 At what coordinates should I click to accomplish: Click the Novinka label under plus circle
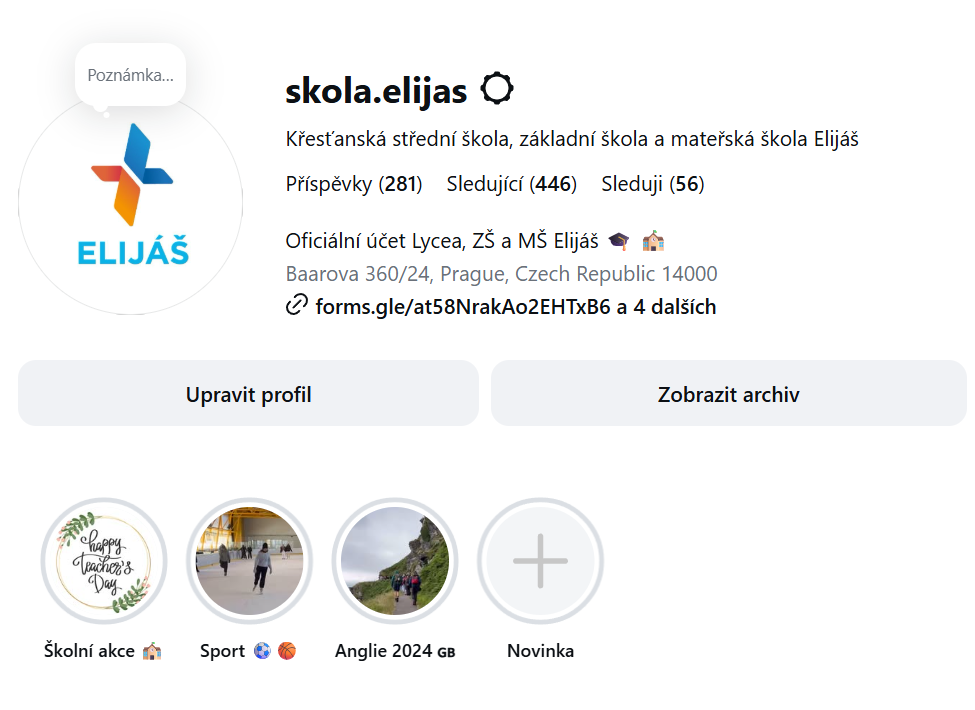pyautogui.click(x=540, y=651)
